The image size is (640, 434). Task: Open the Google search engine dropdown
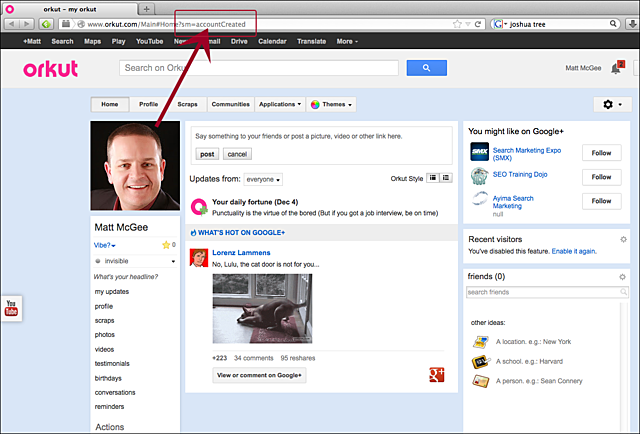(x=500, y=24)
